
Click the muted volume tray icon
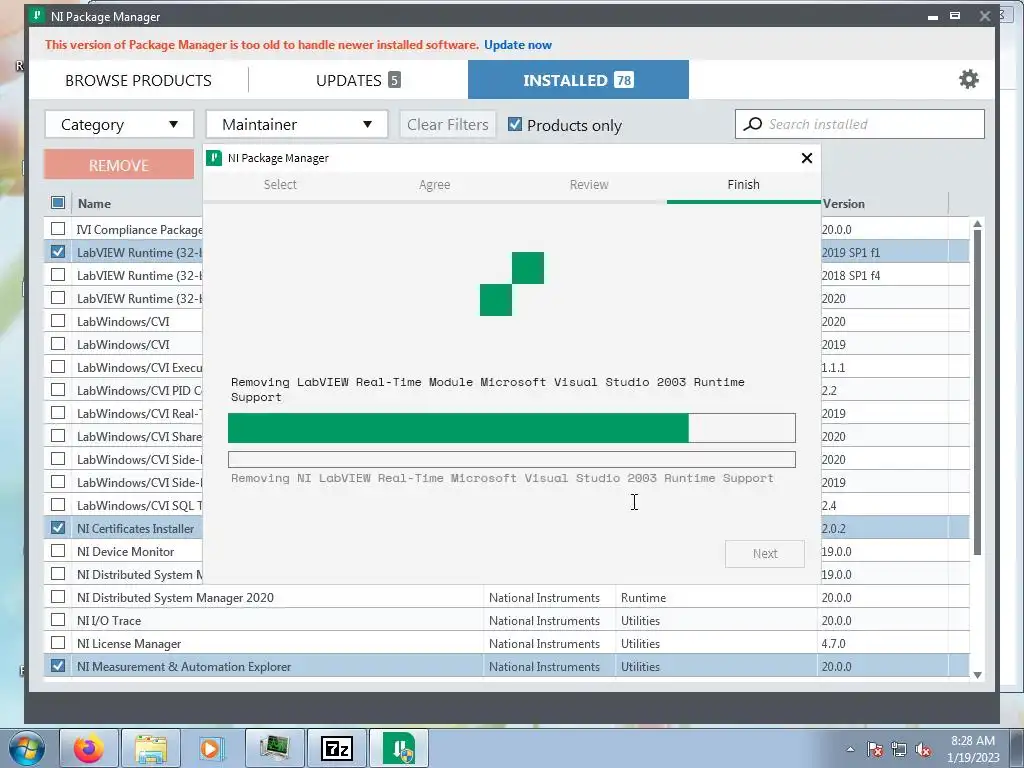point(923,749)
